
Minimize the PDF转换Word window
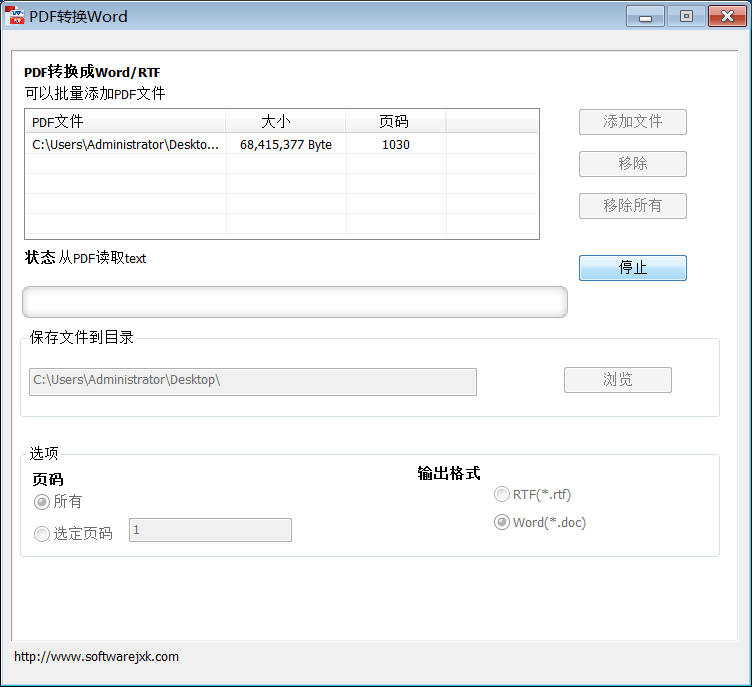pyautogui.click(x=645, y=16)
